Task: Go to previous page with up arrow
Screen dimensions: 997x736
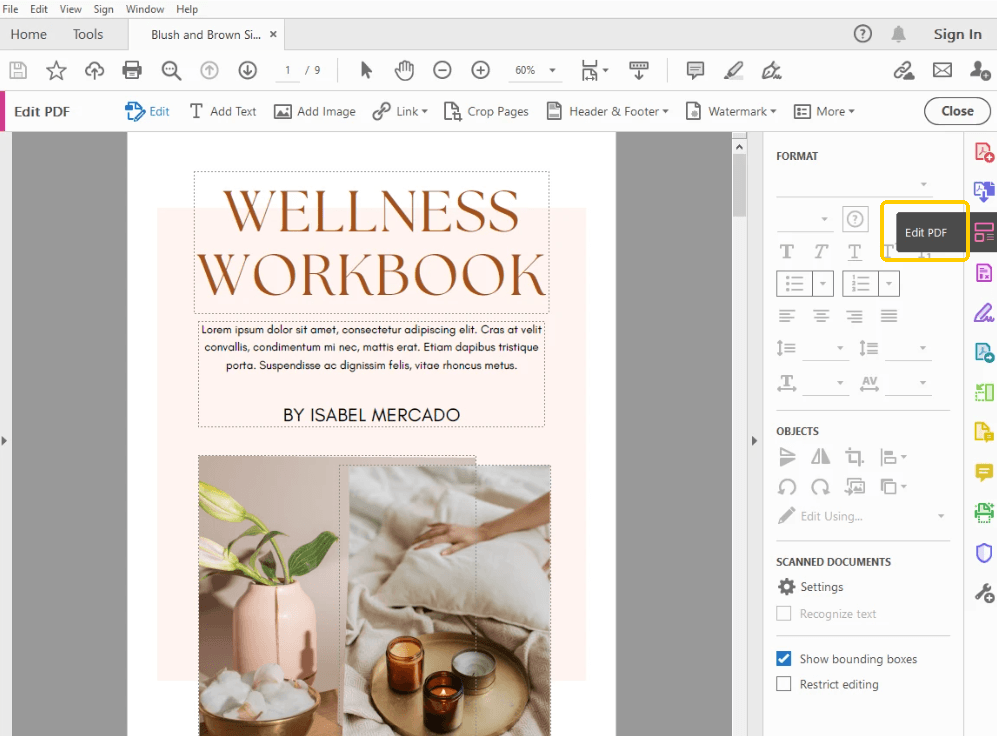Action: click(209, 70)
